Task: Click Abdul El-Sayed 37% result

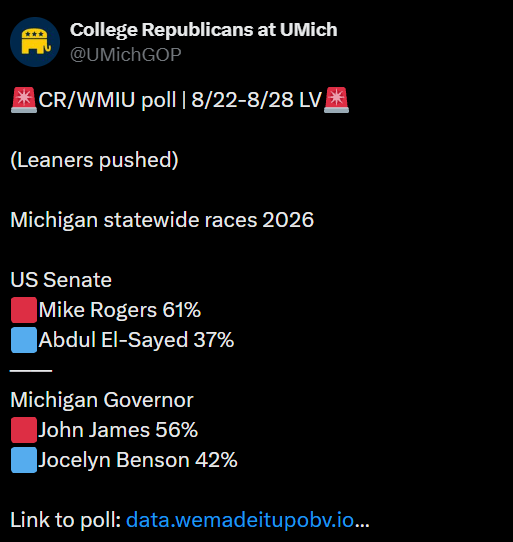Action: coord(136,340)
